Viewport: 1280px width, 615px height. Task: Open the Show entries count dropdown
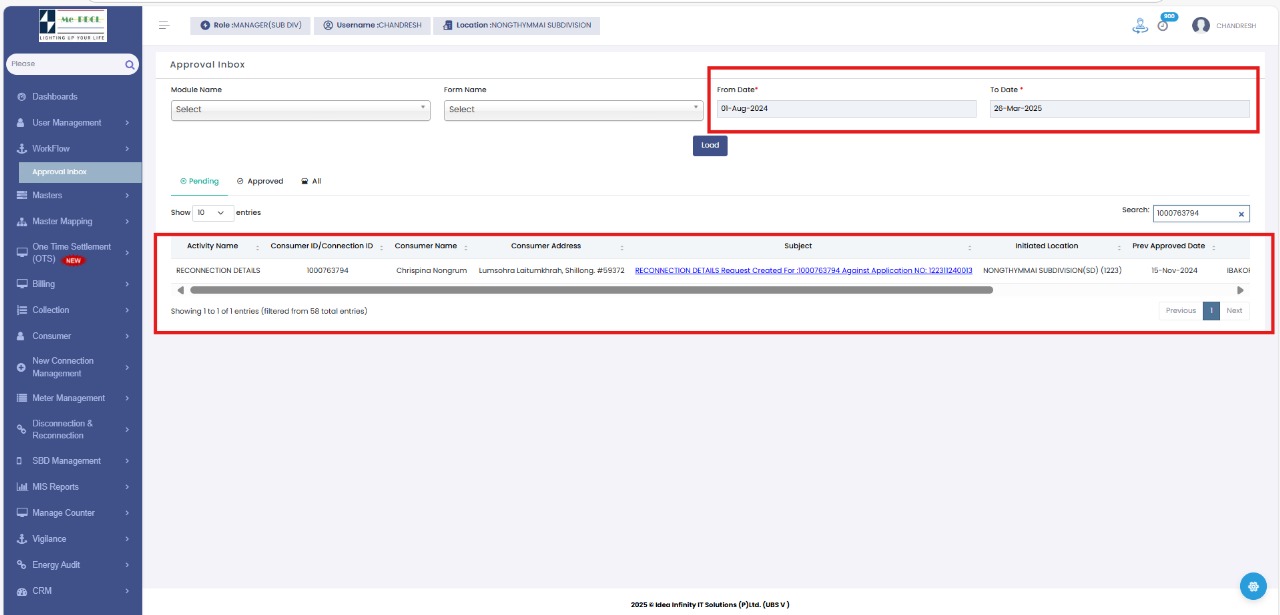[214, 213]
